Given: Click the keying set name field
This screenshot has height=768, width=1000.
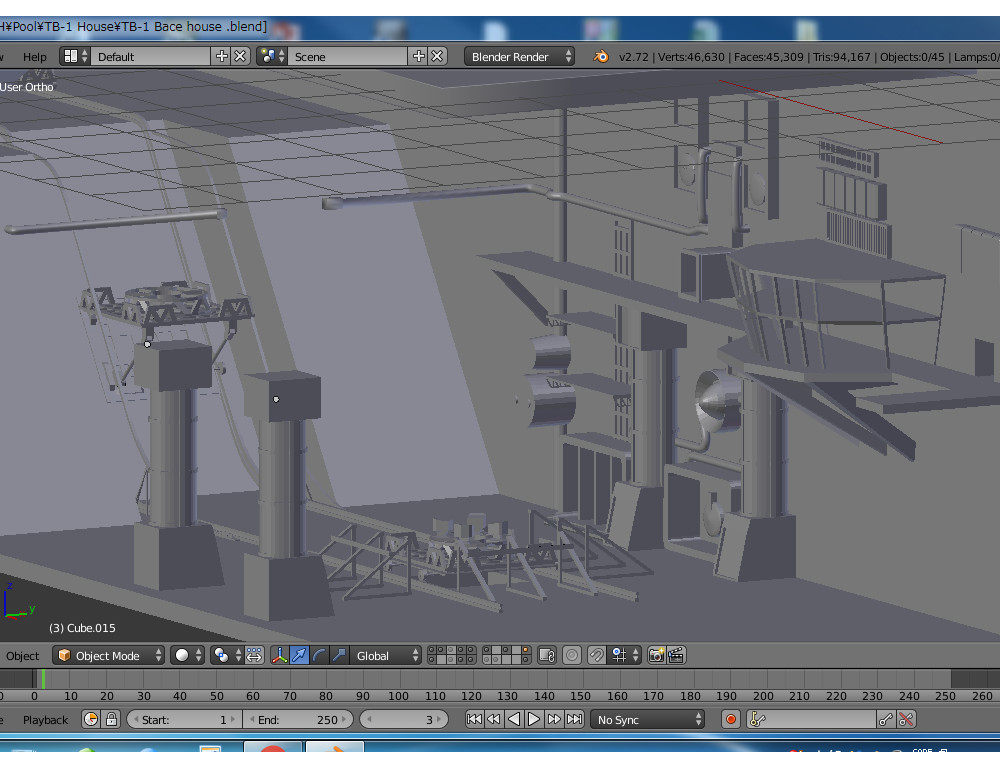Looking at the screenshot, I should (x=821, y=719).
